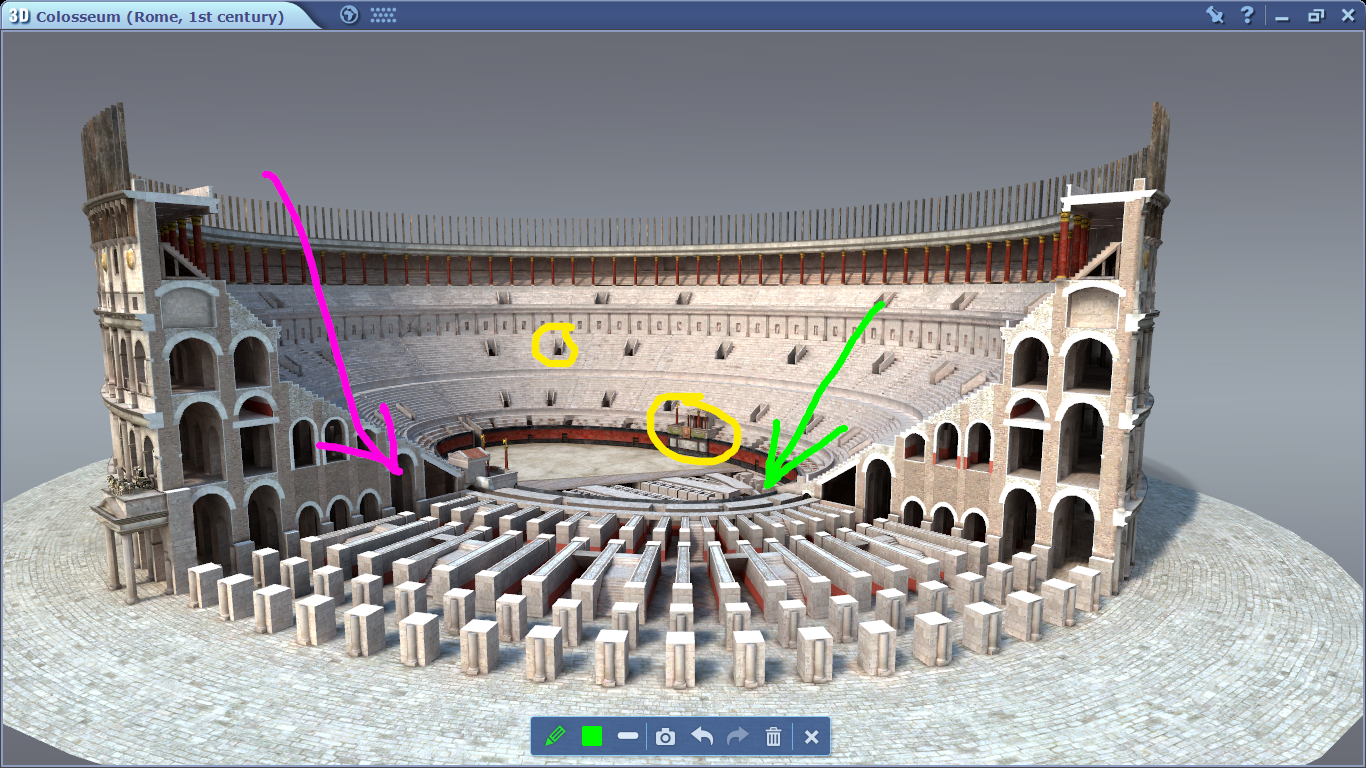
Task: Open the dotted grid icon beside the globe
Action: (383, 15)
